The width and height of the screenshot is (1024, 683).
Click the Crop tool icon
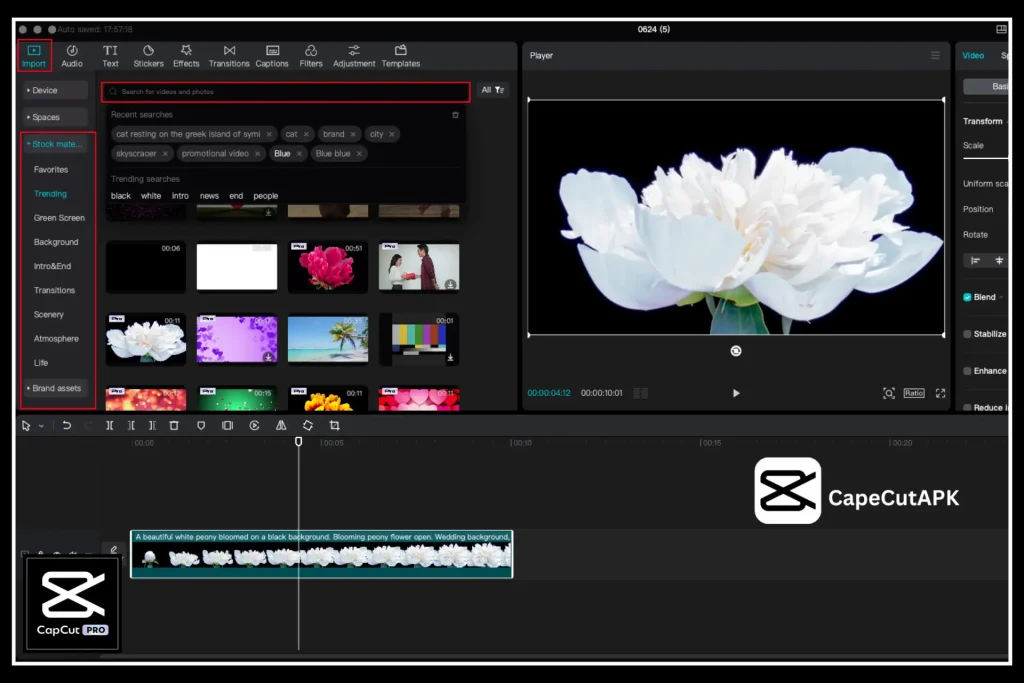[334, 425]
